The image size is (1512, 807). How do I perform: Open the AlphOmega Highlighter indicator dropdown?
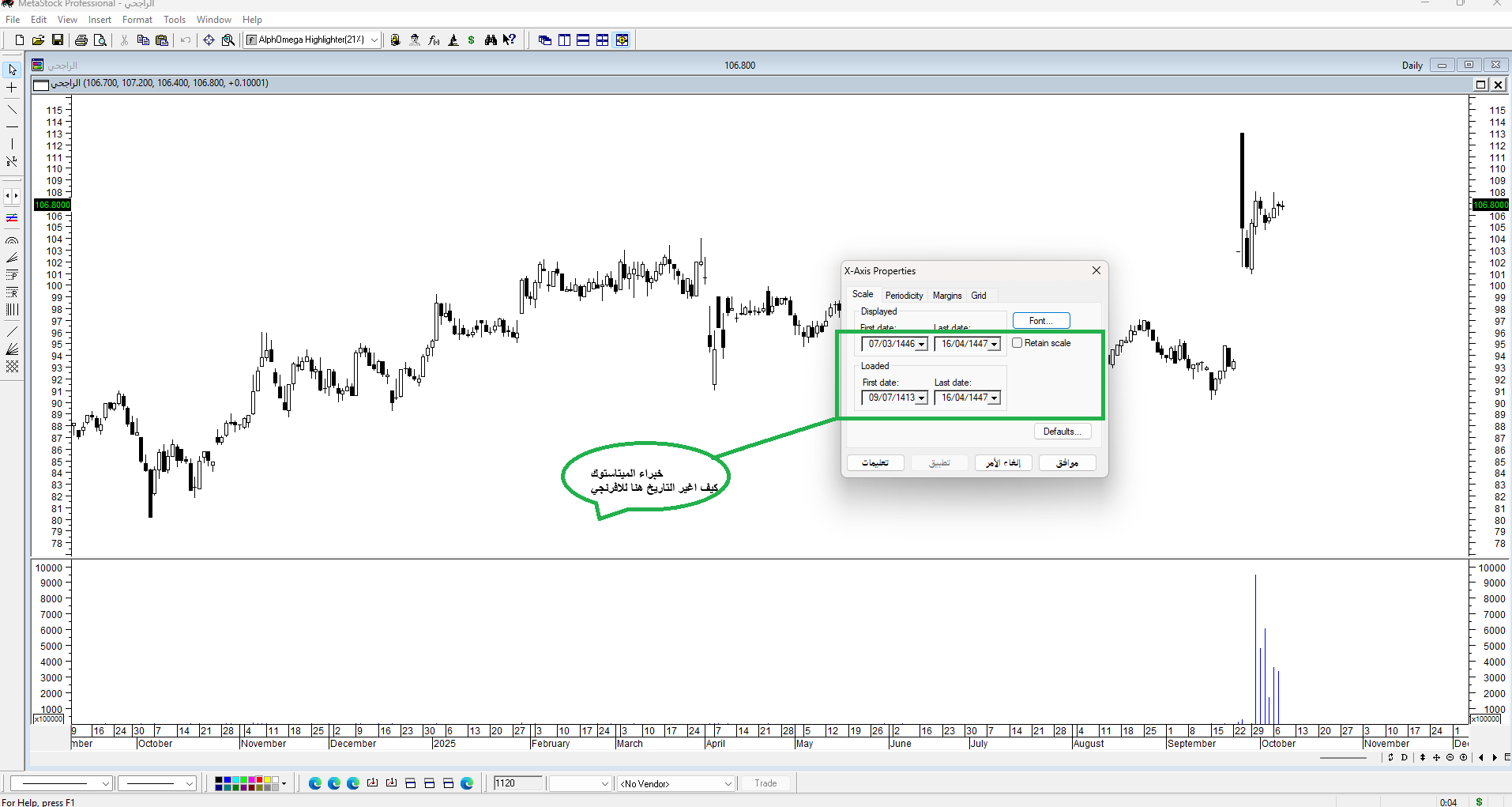374,40
